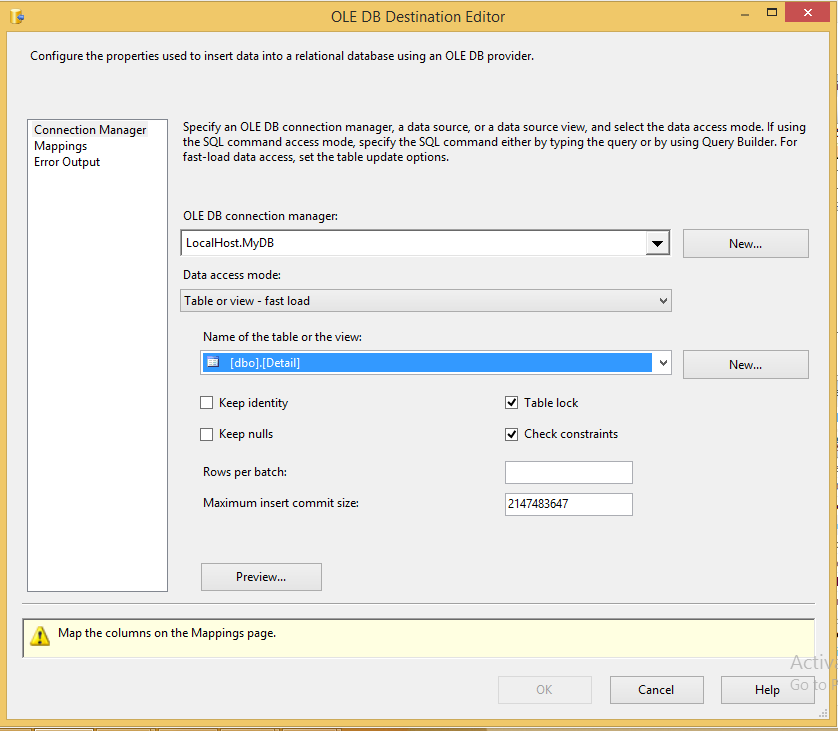Click the Rows per batch field
The image size is (838, 731).
568,472
